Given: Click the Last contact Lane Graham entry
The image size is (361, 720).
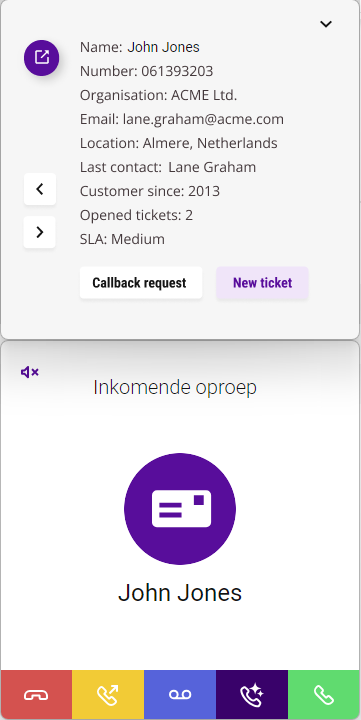Looking at the screenshot, I should 168,167.
